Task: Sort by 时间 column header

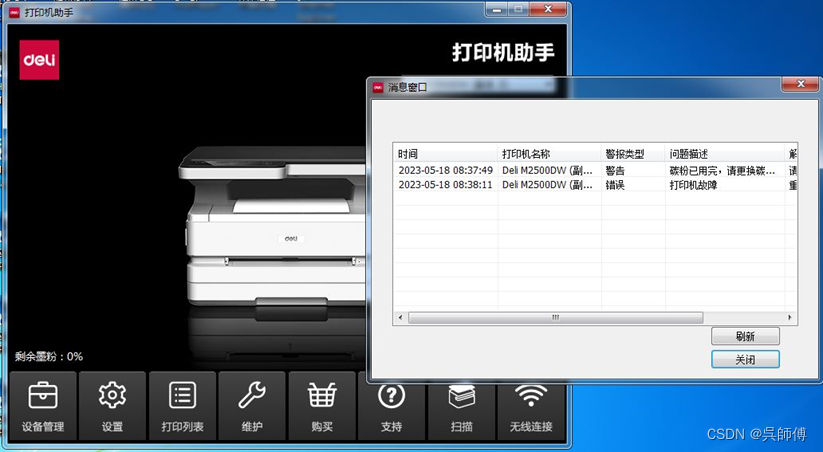Action: tap(445, 154)
